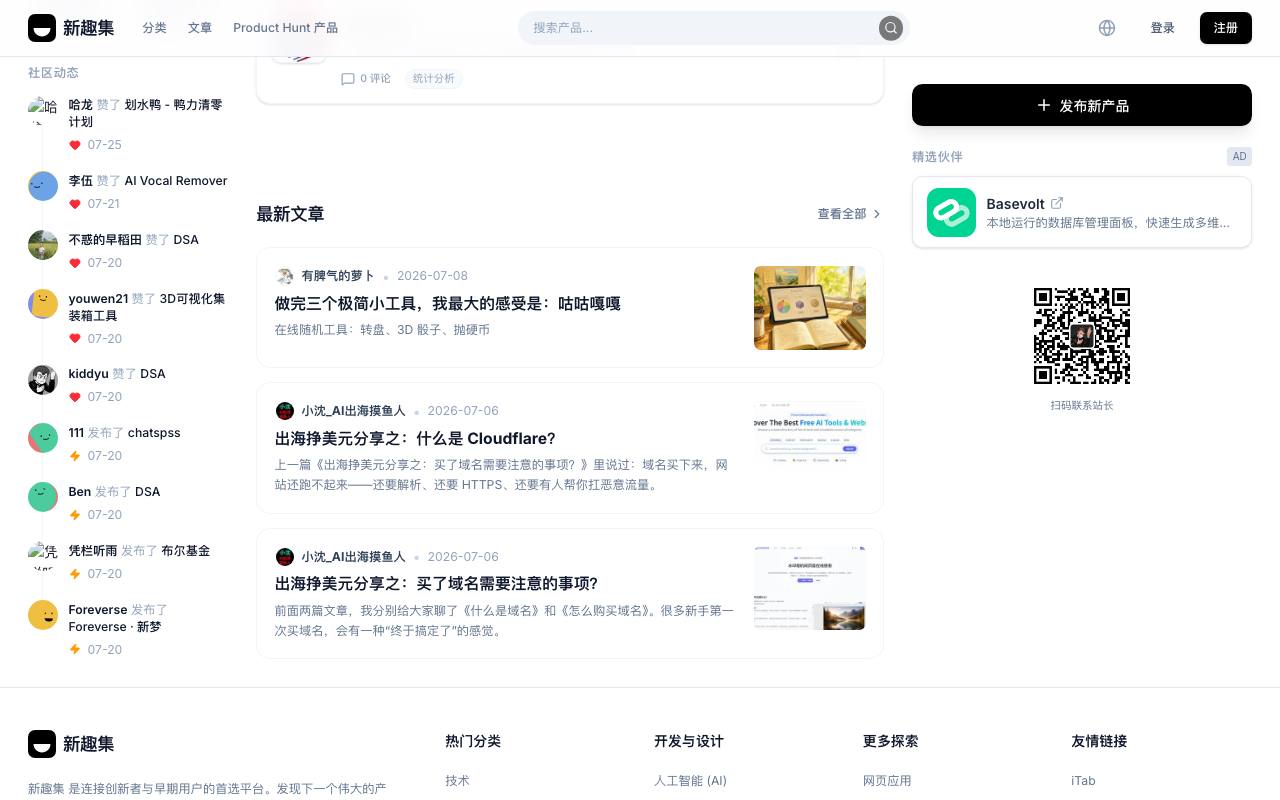Viewport: 1280px width, 800px height.
Task: Click author avatar on 买了域名 article
Action: pyautogui.click(x=285, y=557)
